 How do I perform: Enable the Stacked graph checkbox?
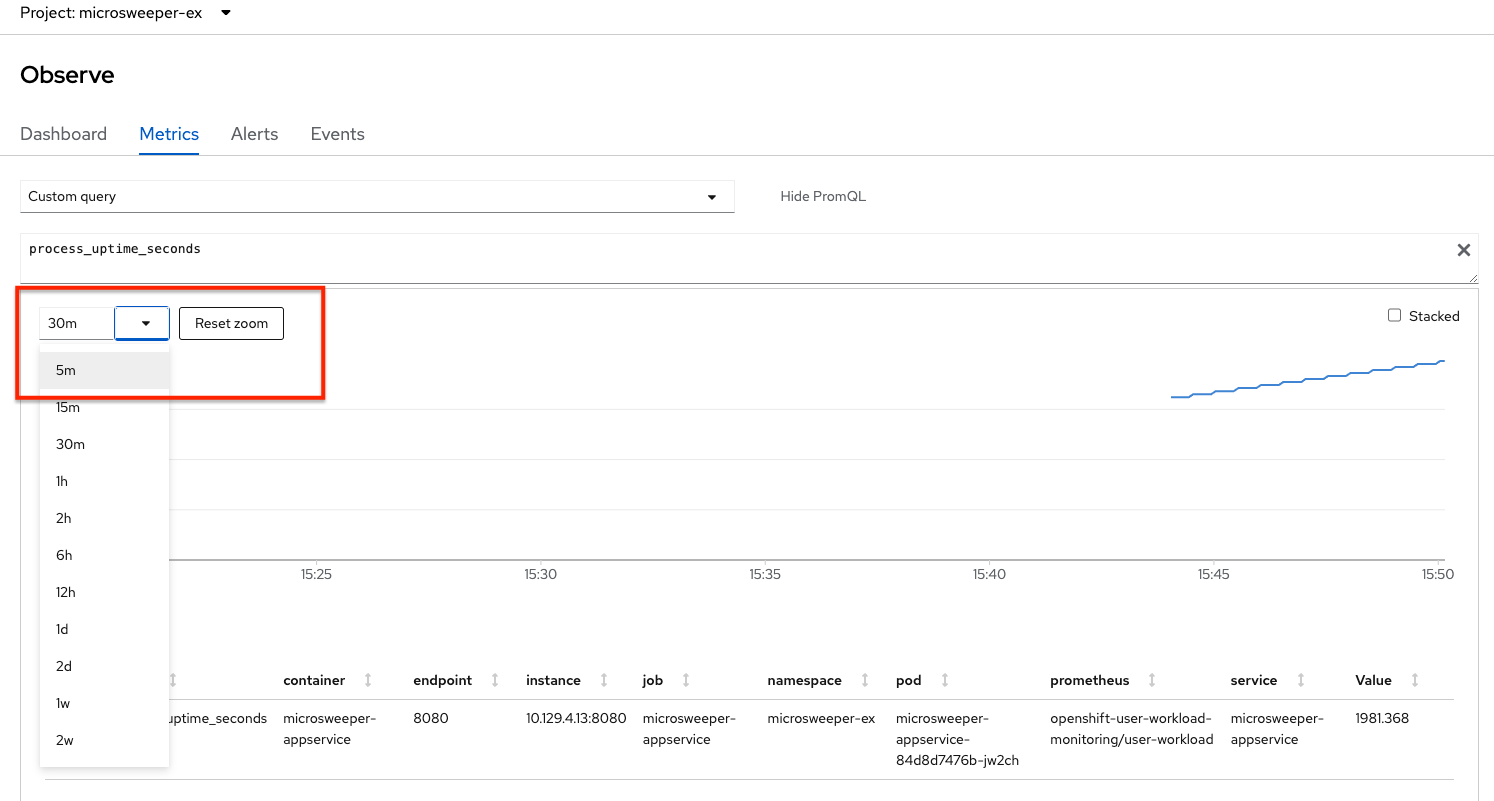pyautogui.click(x=1394, y=315)
